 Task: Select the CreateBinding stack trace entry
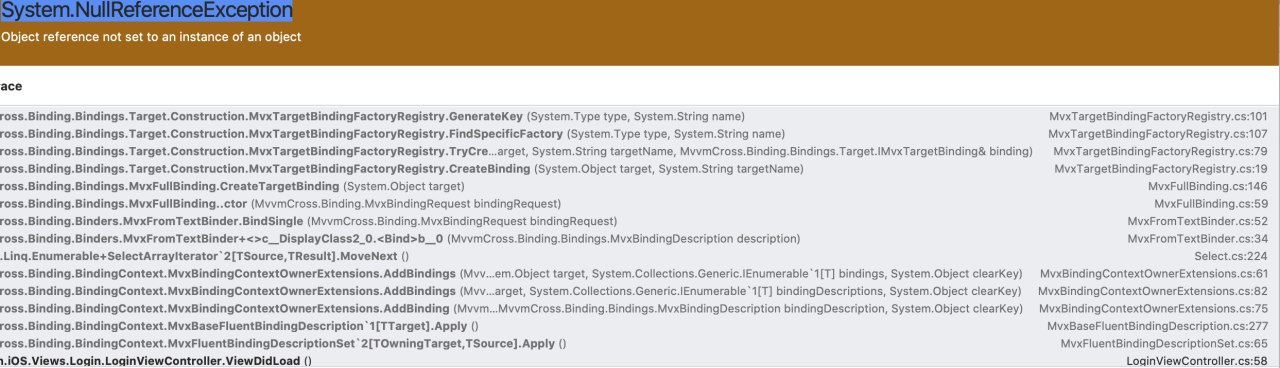(x=640, y=168)
